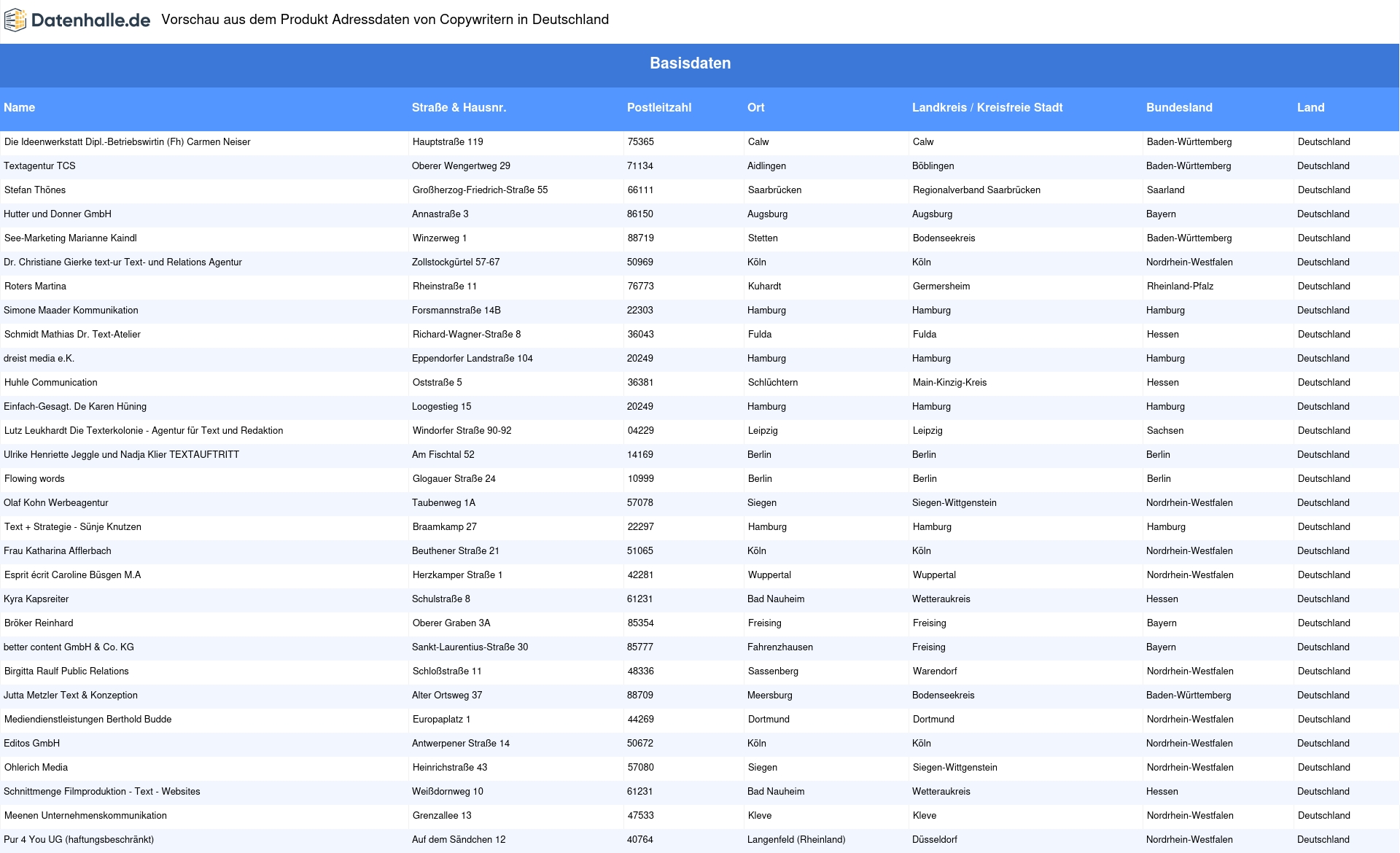Select the Basisdaten section header

690,63
